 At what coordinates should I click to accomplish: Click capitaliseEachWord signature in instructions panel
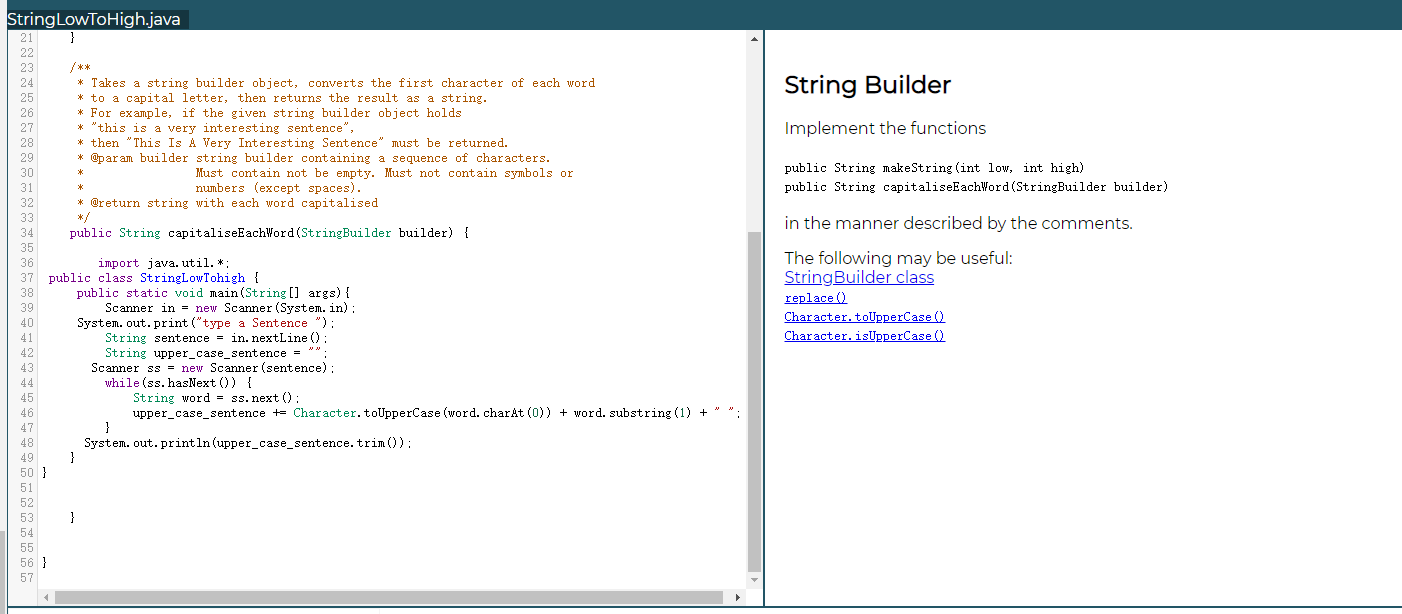point(976,187)
